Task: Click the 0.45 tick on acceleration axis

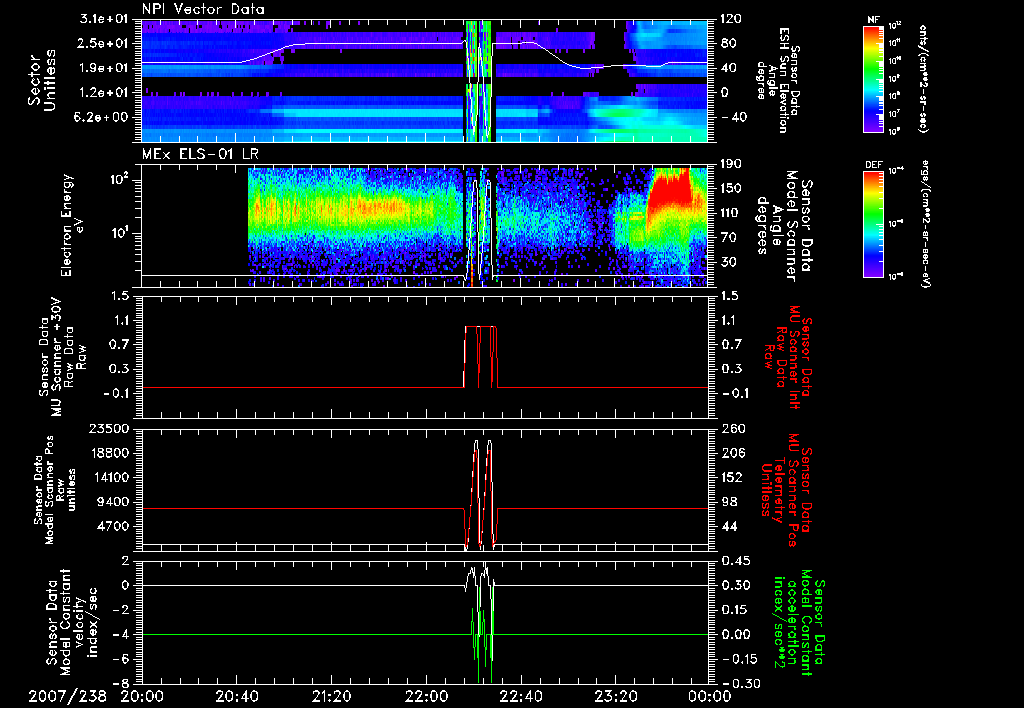Action: [734, 561]
